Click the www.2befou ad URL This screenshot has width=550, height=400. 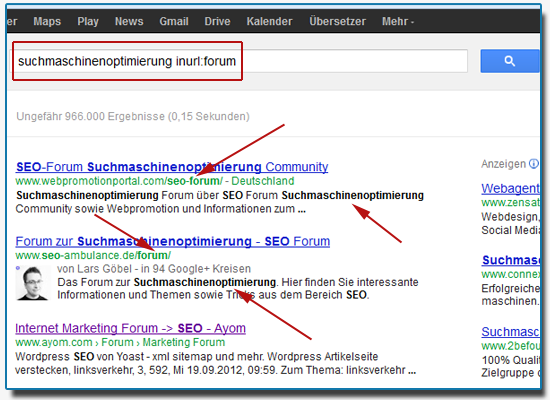pyautogui.click(x=510, y=346)
